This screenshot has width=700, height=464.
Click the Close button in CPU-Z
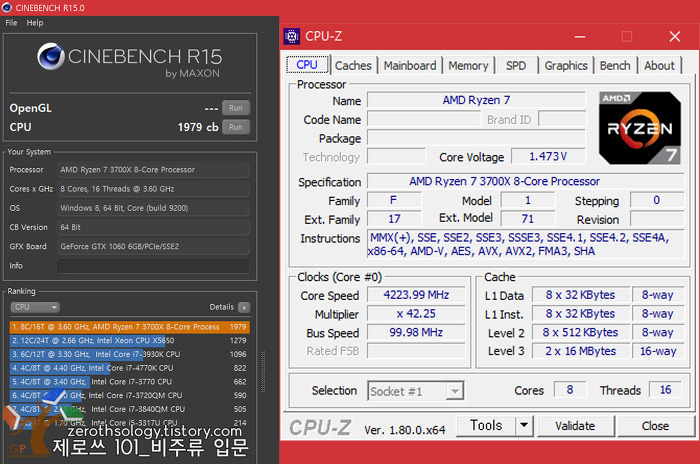[x=655, y=426]
